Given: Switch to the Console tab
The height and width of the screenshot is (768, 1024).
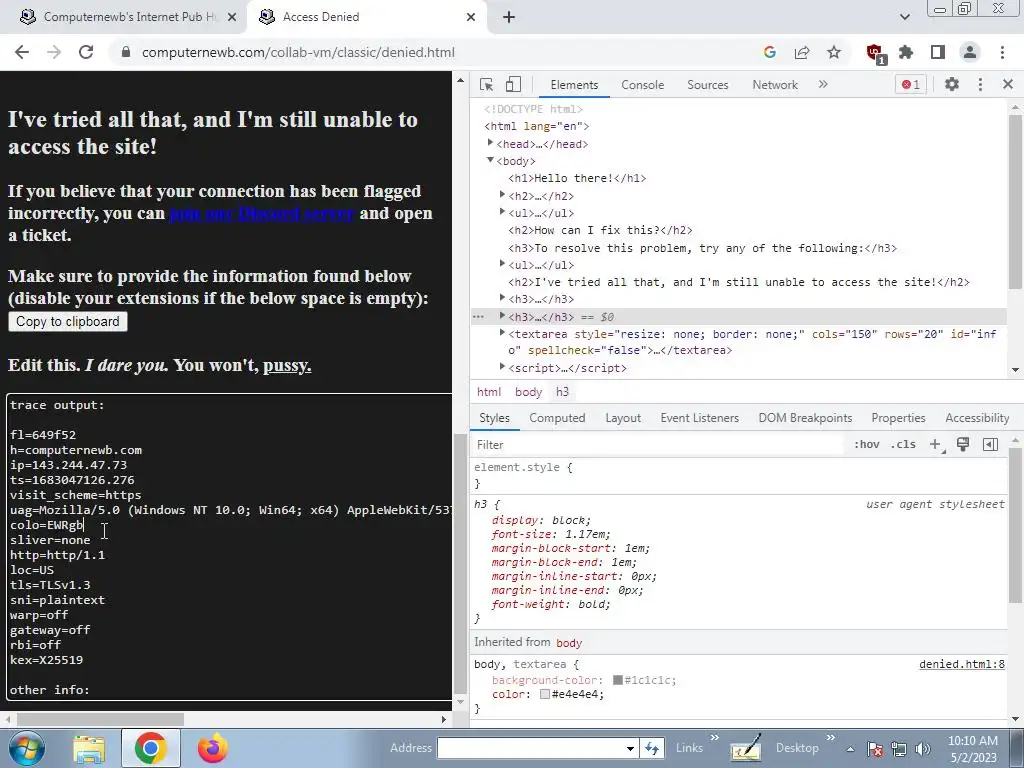Looking at the screenshot, I should pyautogui.click(x=643, y=85).
